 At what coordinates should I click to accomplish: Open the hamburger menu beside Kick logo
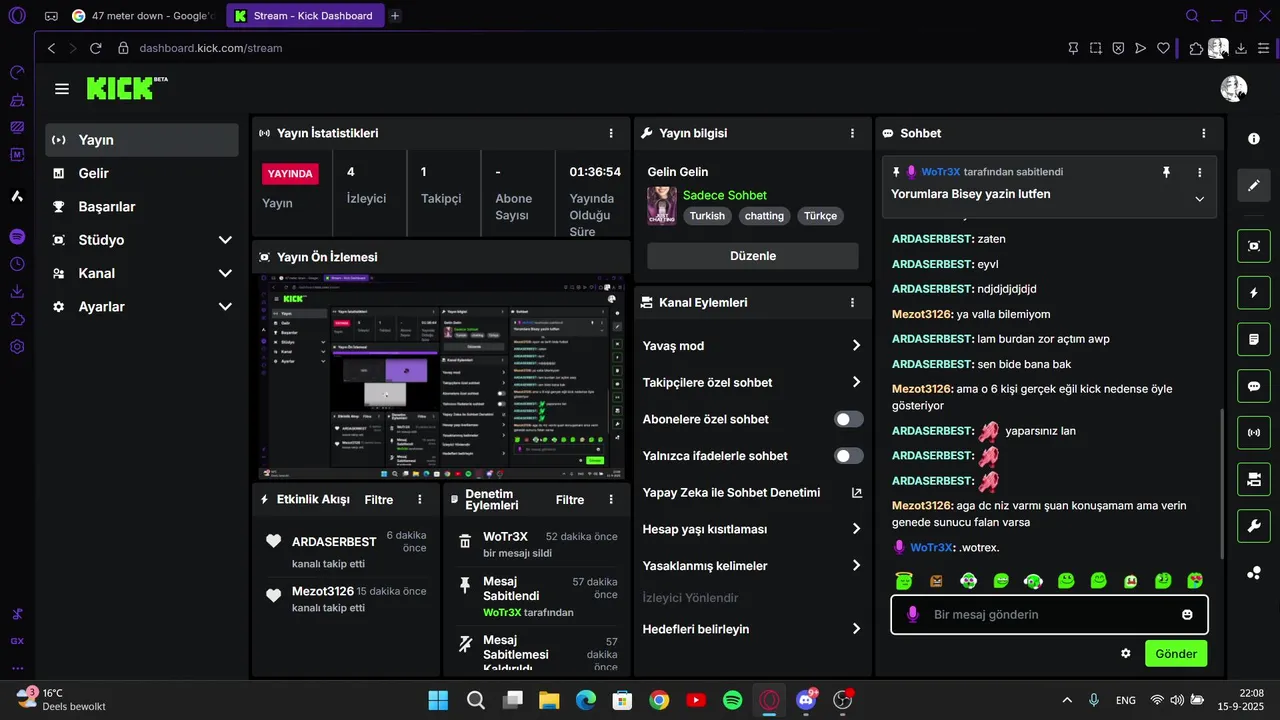[x=62, y=89]
